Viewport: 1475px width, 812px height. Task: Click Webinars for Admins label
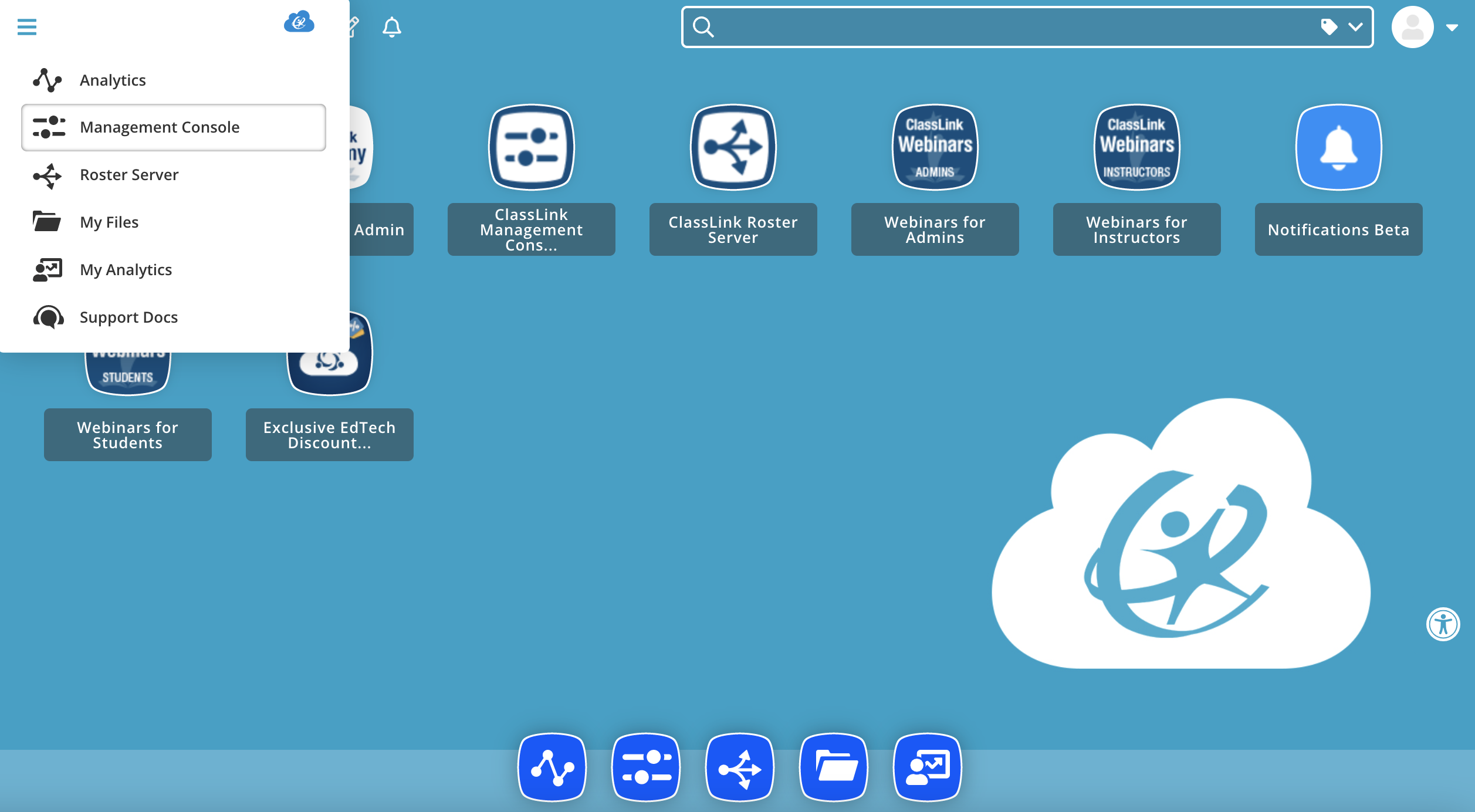click(x=935, y=229)
